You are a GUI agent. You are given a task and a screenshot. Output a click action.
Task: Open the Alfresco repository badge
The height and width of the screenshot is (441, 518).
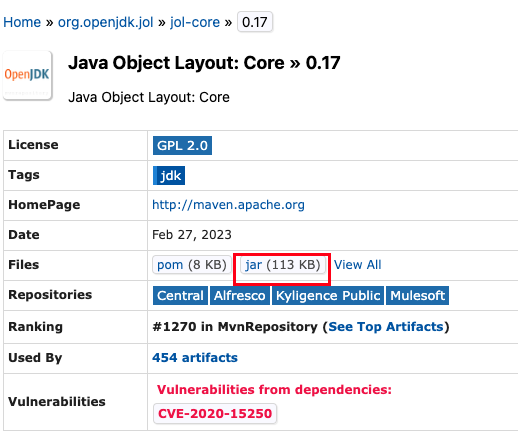(240, 295)
